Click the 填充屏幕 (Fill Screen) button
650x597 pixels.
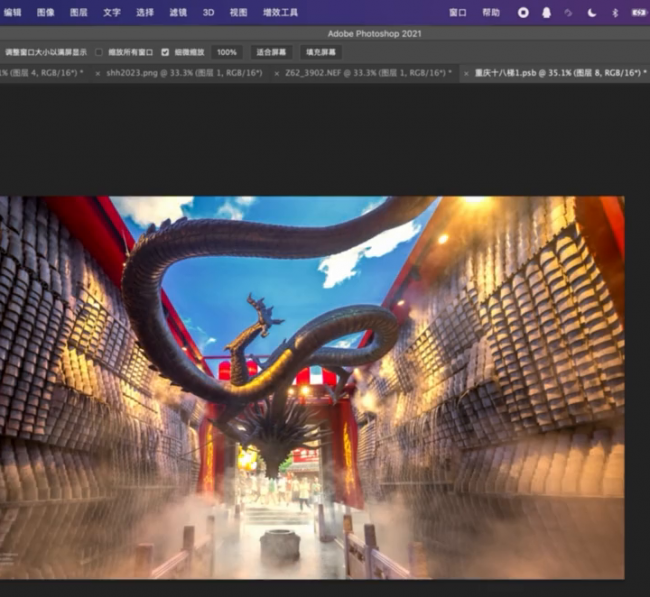tap(321, 52)
